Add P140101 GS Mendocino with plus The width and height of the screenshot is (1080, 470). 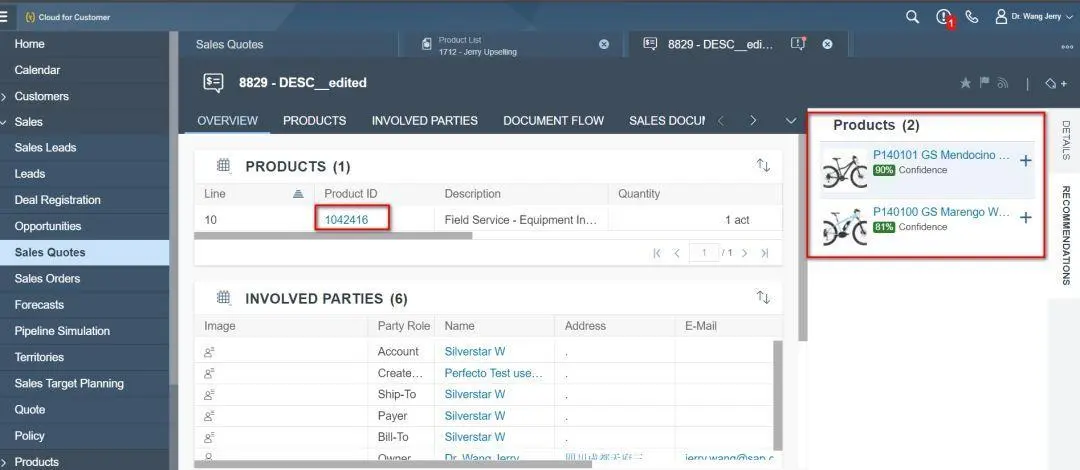1026,161
